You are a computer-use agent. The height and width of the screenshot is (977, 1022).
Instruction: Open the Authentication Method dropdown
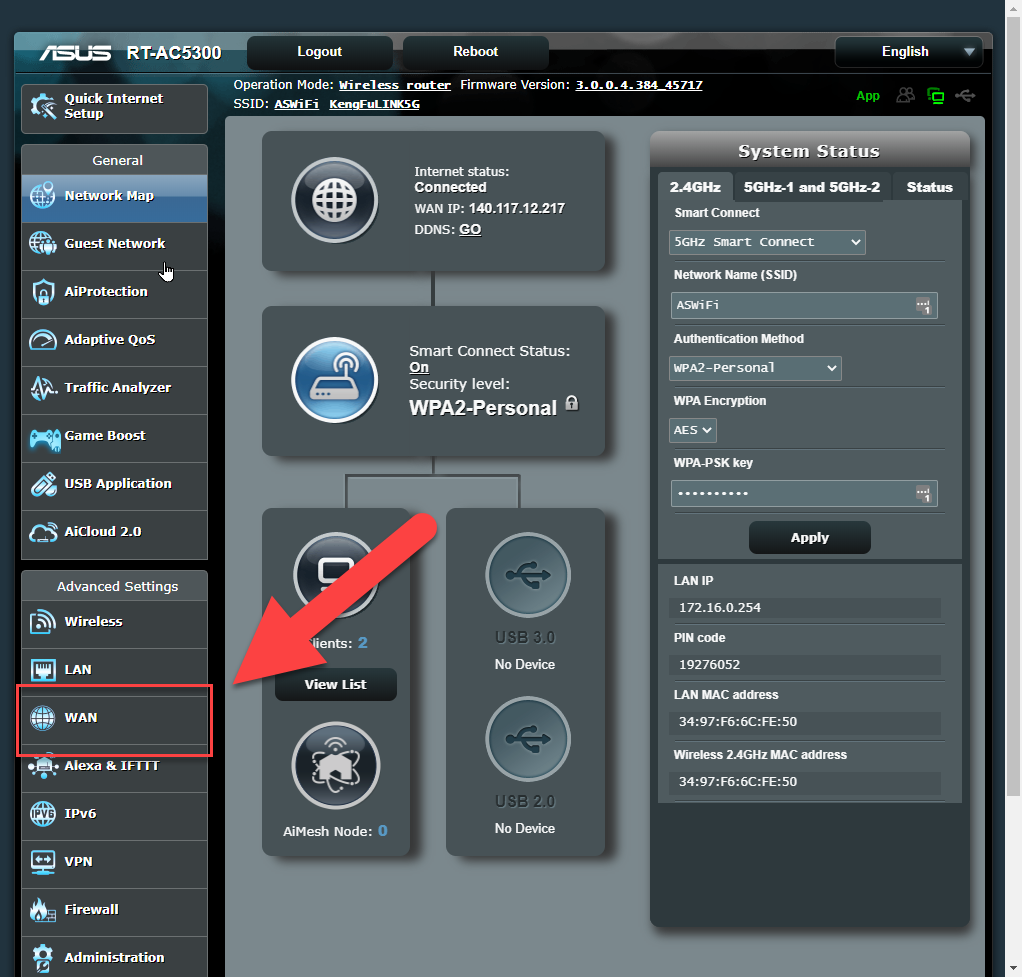coord(755,368)
